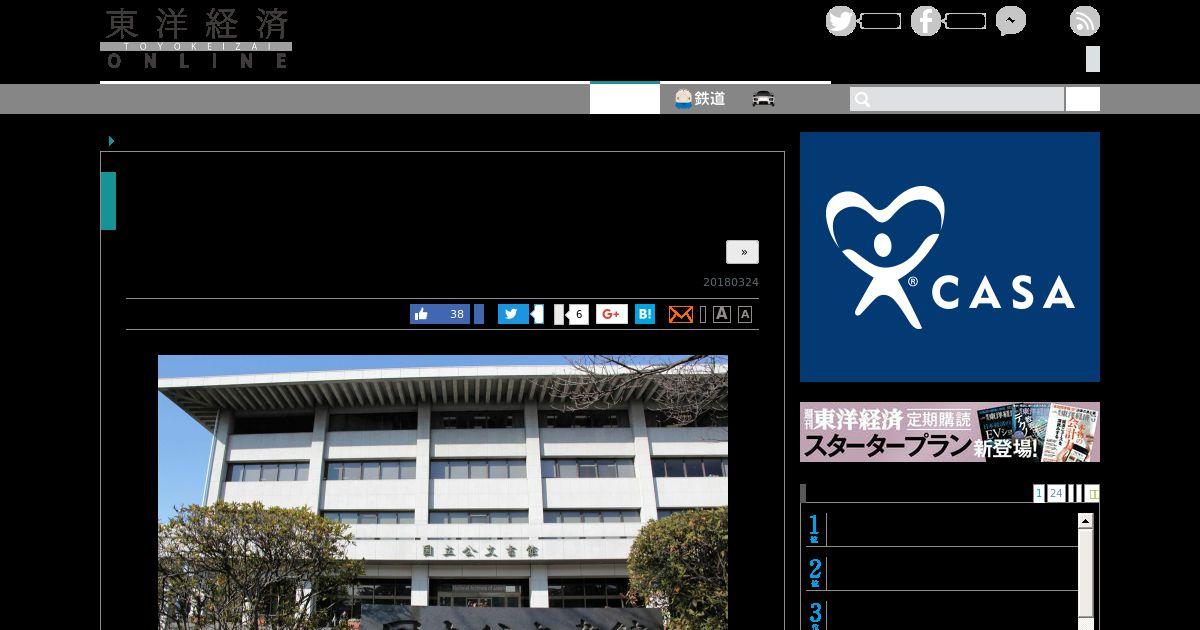Click the small light box under RSS icon

[1093, 59]
